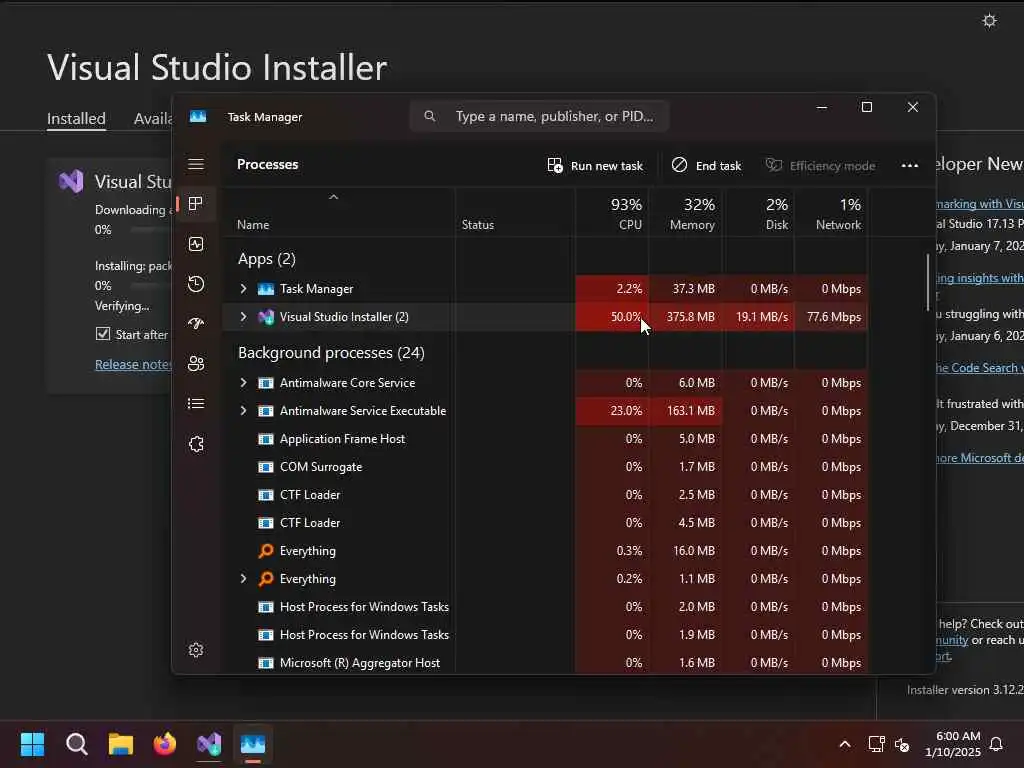Click Background processes (24) group header
This screenshot has height=768, width=1024.
331,353
